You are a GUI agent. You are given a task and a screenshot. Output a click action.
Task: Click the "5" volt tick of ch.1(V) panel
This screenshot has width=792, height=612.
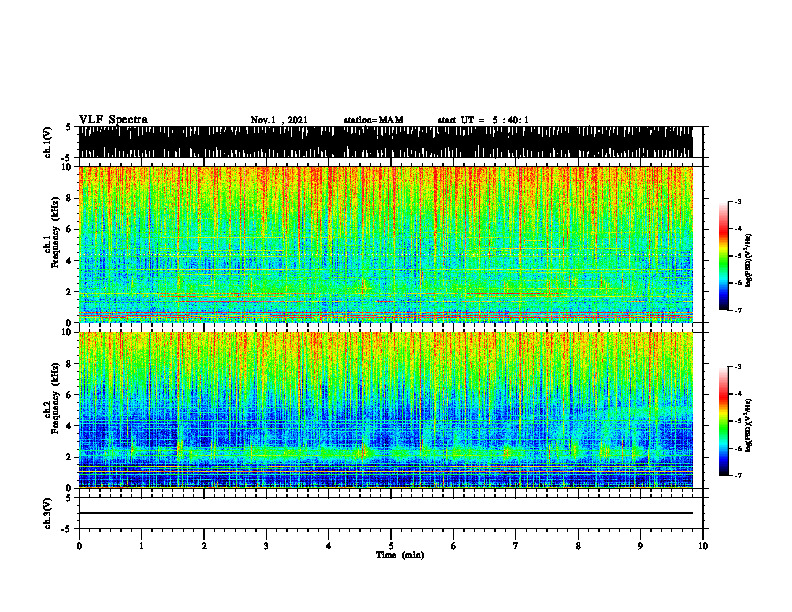67,127
